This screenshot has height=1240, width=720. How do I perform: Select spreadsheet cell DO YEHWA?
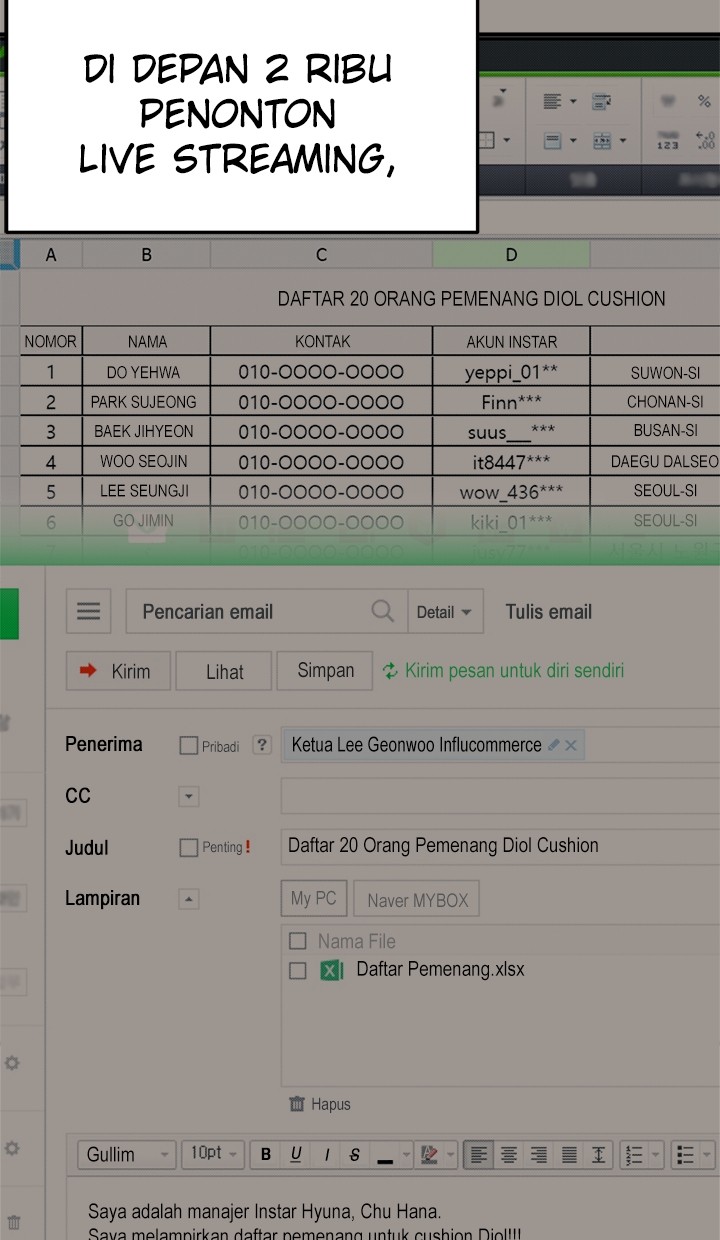(x=146, y=372)
